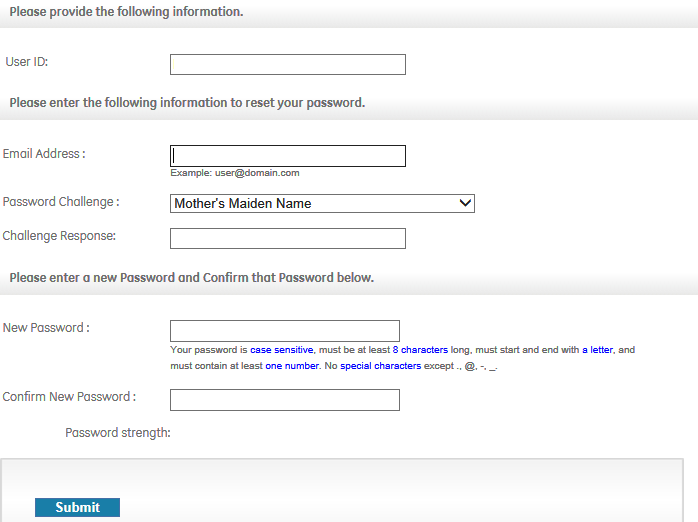Click the "User ID:" label

pyautogui.click(x=27, y=62)
